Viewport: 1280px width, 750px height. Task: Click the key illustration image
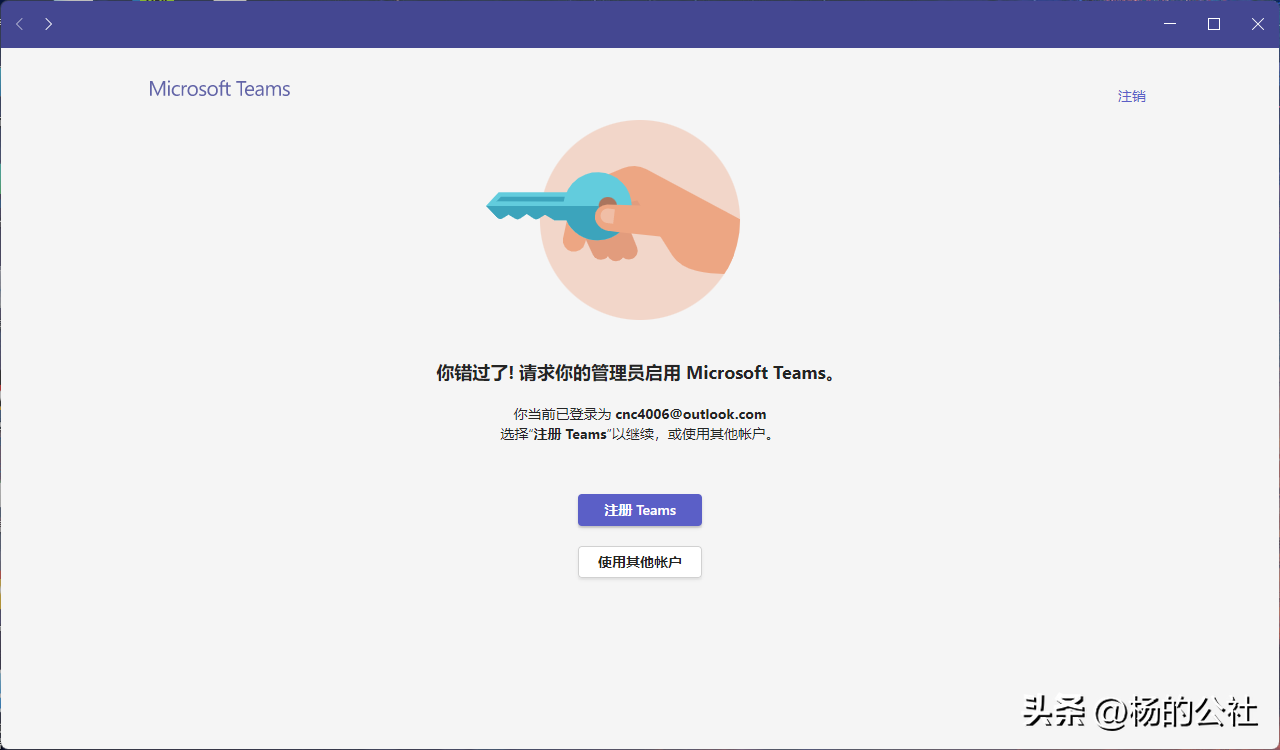pyautogui.click(x=614, y=220)
